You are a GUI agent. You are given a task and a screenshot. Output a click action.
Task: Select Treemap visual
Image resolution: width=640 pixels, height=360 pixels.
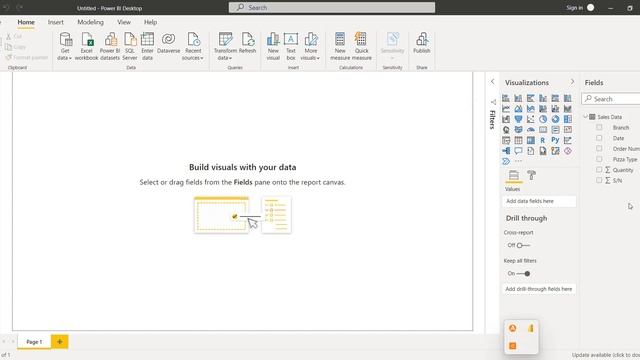click(568, 119)
